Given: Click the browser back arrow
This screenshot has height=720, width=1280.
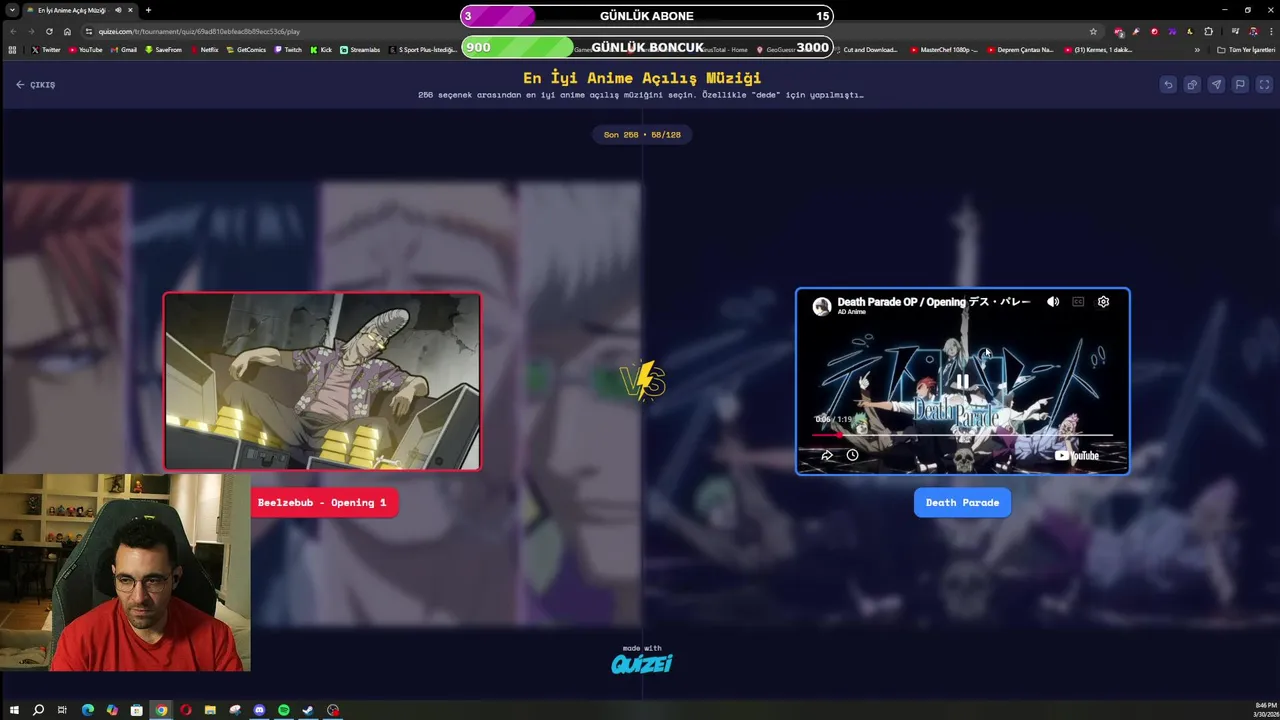Looking at the screenshot, I should [x=13, y=31].
